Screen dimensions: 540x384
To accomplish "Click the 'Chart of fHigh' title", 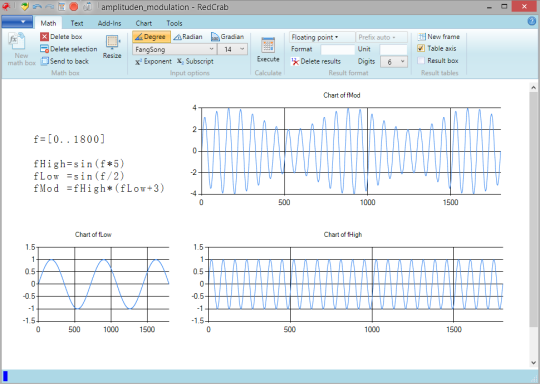I will pos(343,235).
